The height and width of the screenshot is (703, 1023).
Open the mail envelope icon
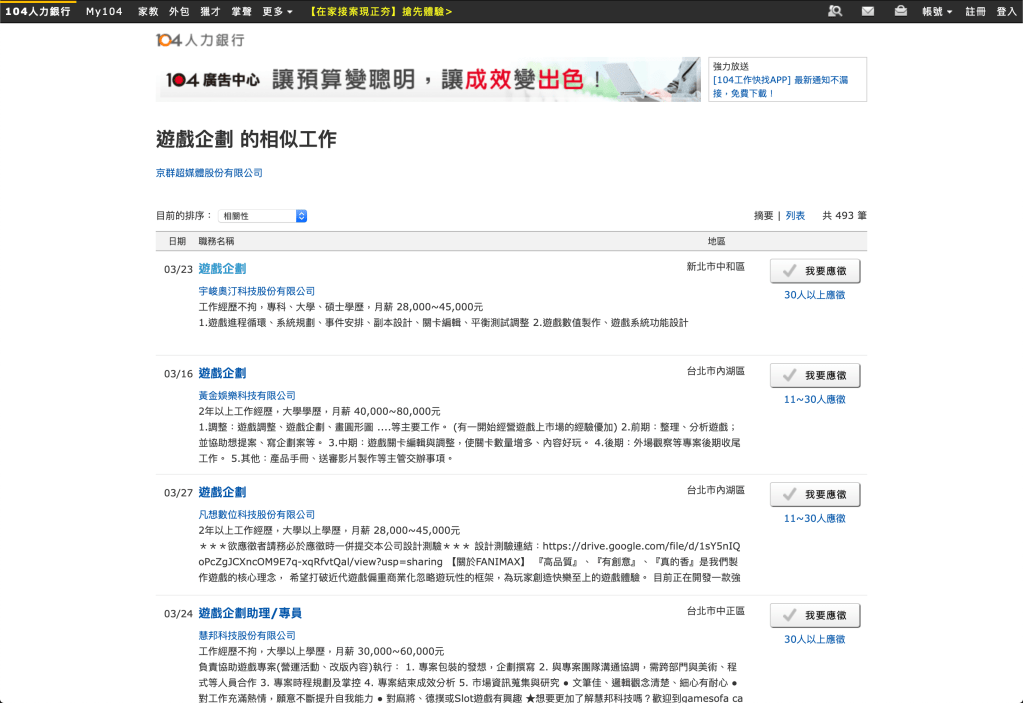click(x=868, y=11)
